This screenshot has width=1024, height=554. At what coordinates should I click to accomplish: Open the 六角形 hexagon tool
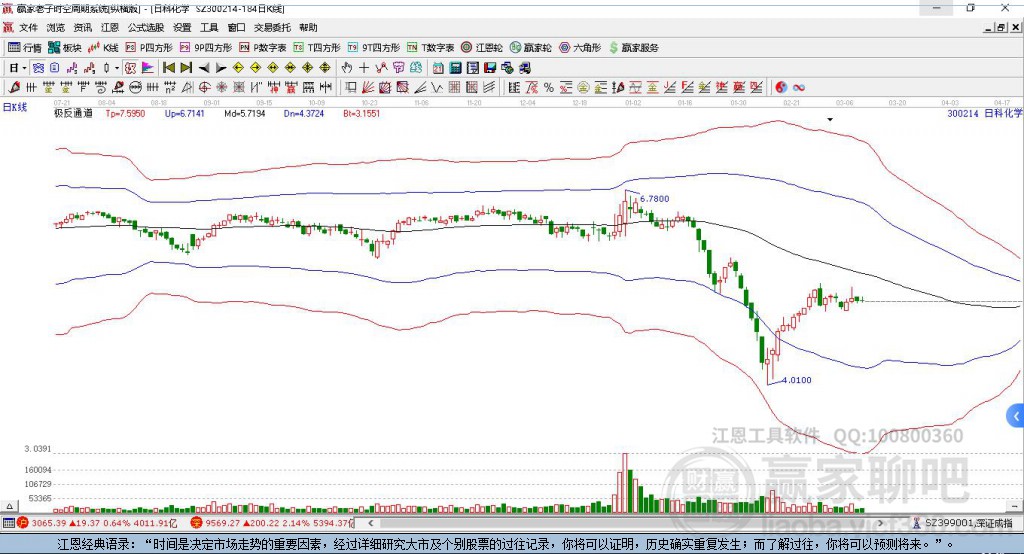(x=580, y=48)
